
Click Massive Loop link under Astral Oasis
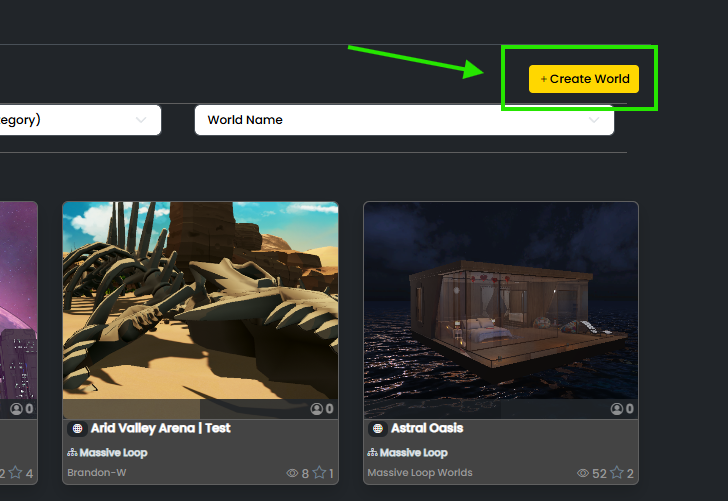click(x=414, y=453)
